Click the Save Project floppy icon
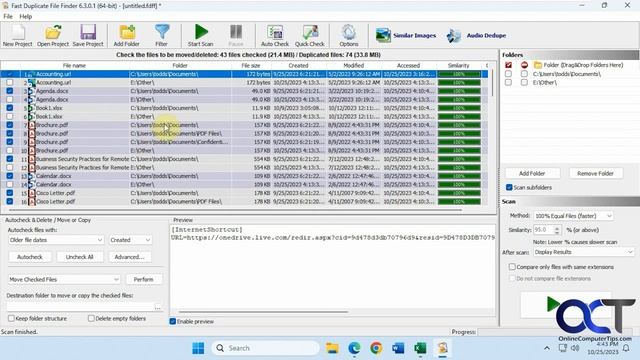 click(88, 35)
